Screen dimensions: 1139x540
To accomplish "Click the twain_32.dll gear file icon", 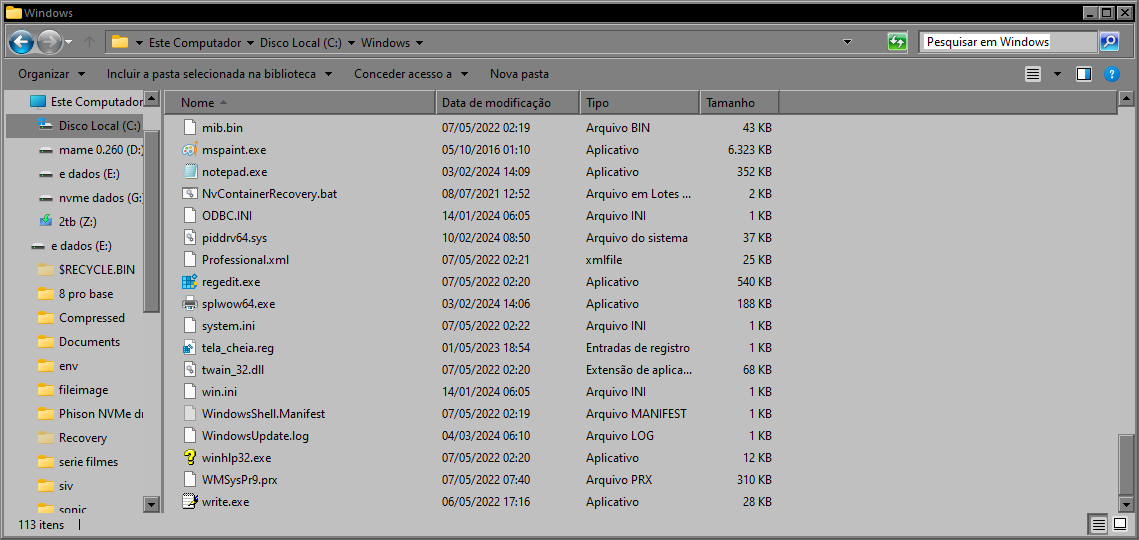I will pyautogui.click(x=190, y=370).
